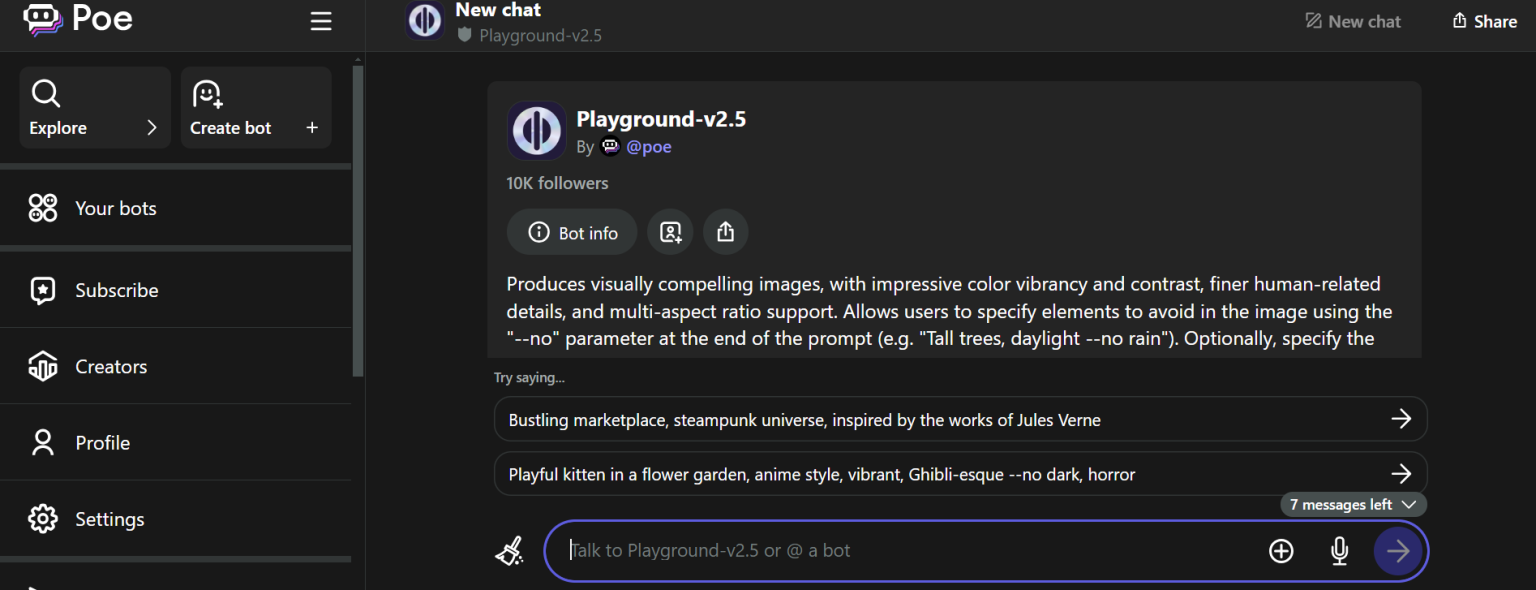Open the @poe creator link
This screenshot has height=590, width=1536.
[x=649, y=146]
